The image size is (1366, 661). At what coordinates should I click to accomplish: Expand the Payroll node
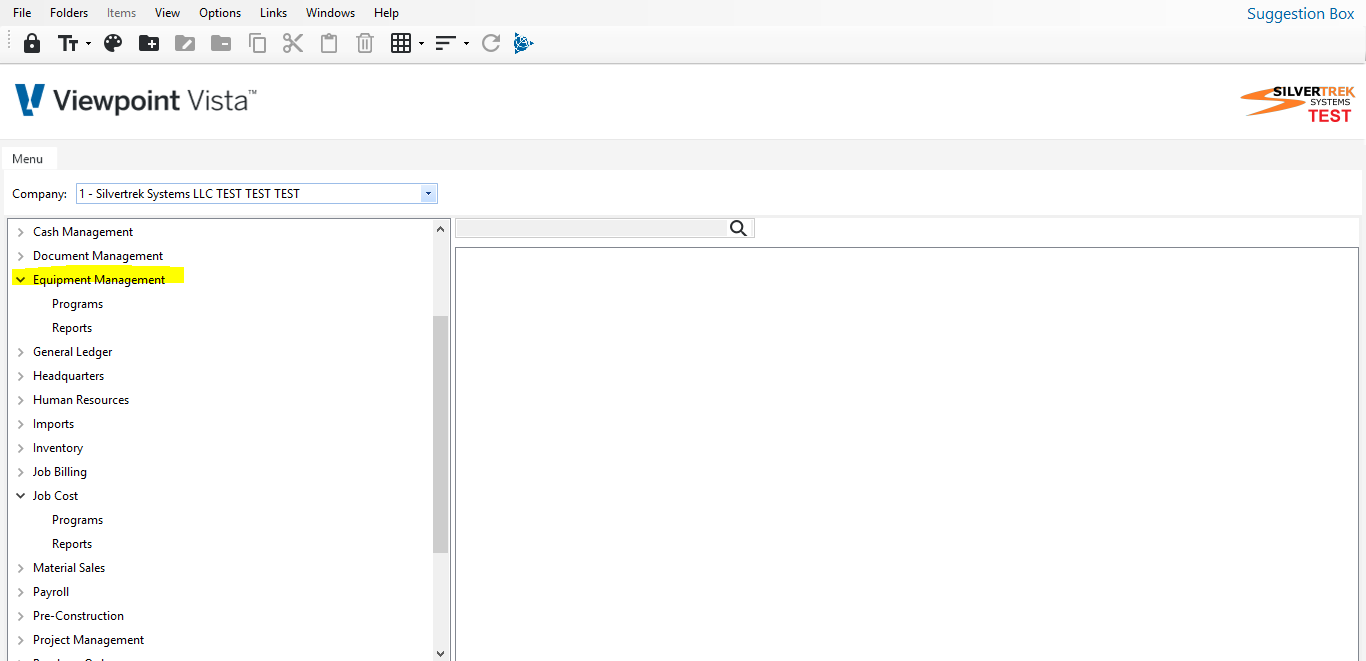click(20, 592)
